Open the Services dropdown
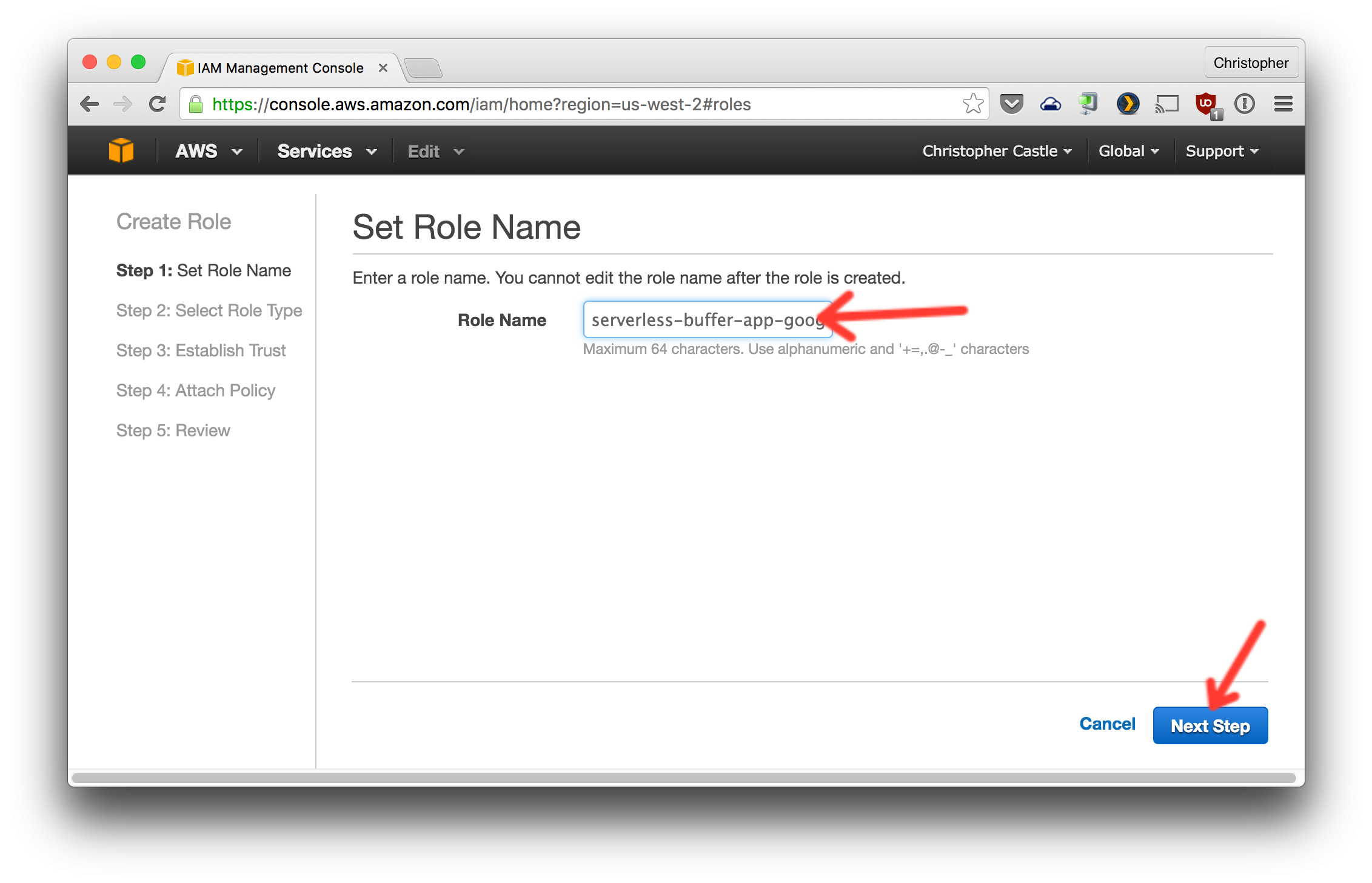The width and height of the screenshot is (1372, 883). [x=327, y=151]
